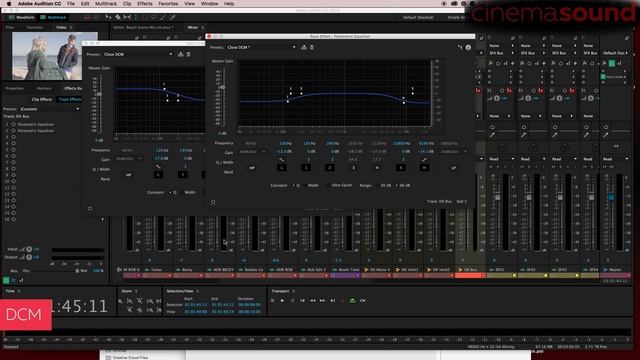Enable Ultra-Quiet checkbox in front EQ
Image resolution: width=640 pixels, height=360 pixels.
pyautogui.click(x=340, y=185)
